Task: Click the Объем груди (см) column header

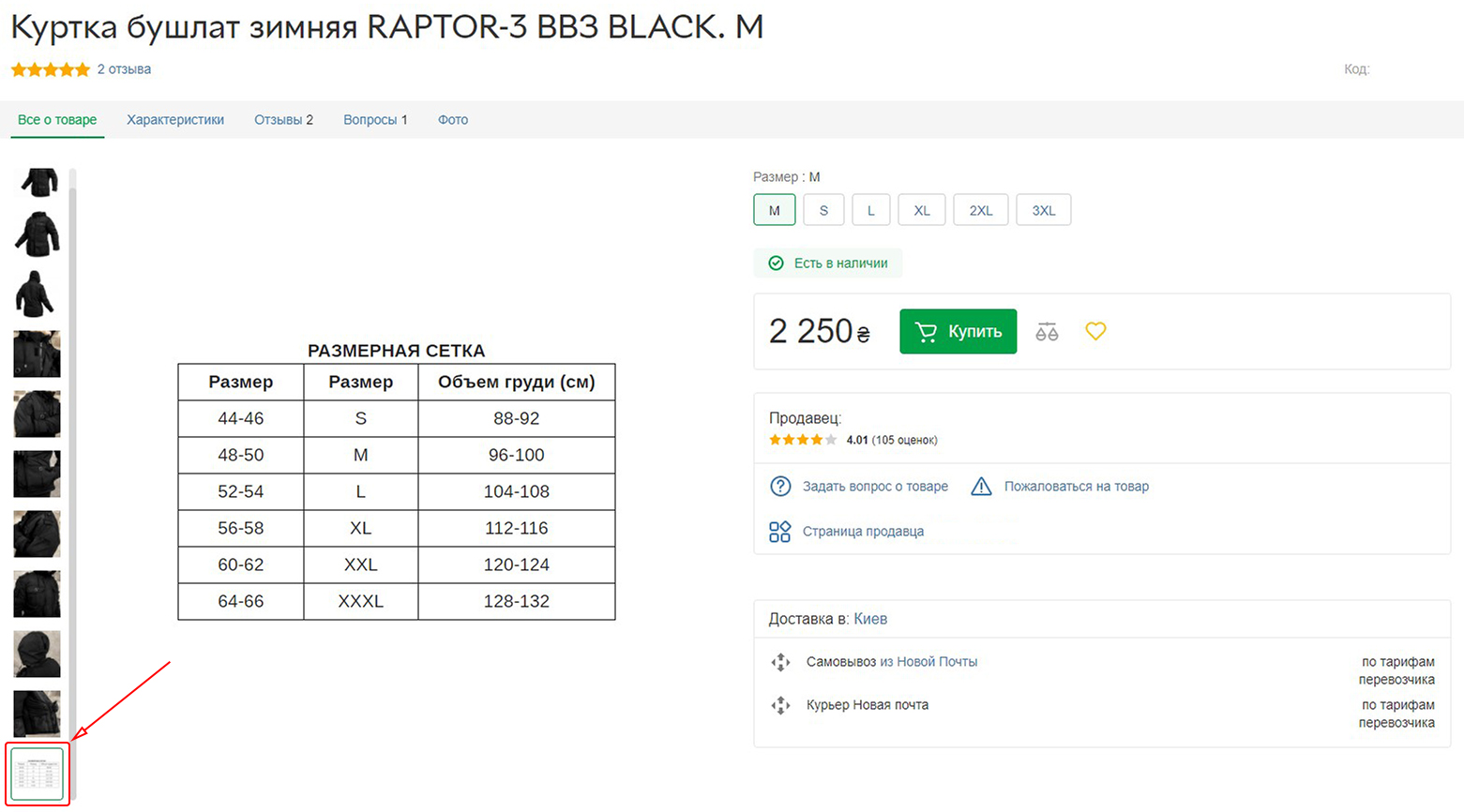Action: pyautogui.click(x=517, y=382)
